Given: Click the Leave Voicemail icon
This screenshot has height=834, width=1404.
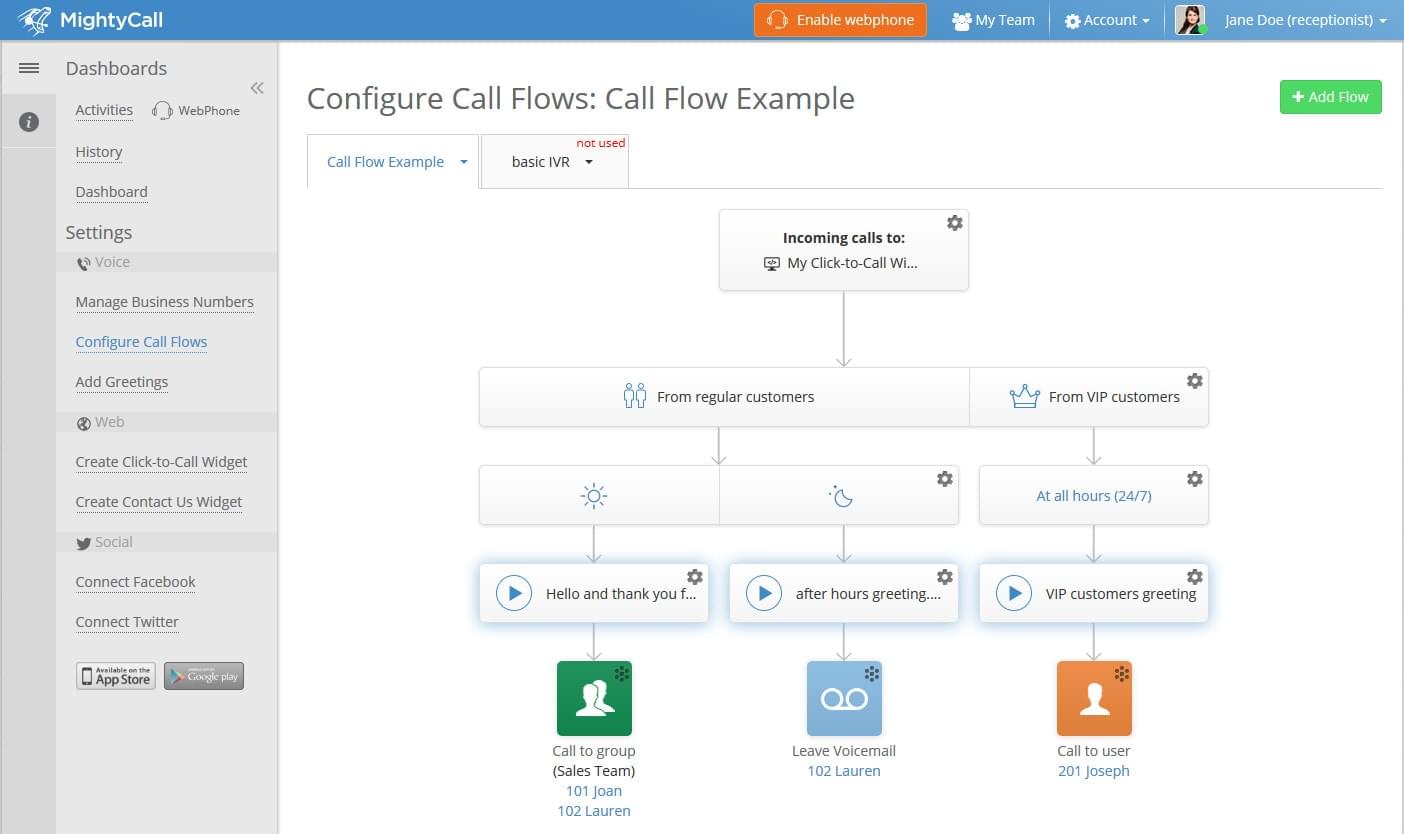Looking at the screenshot, I should pyautogui.click(x=844, y=698).
